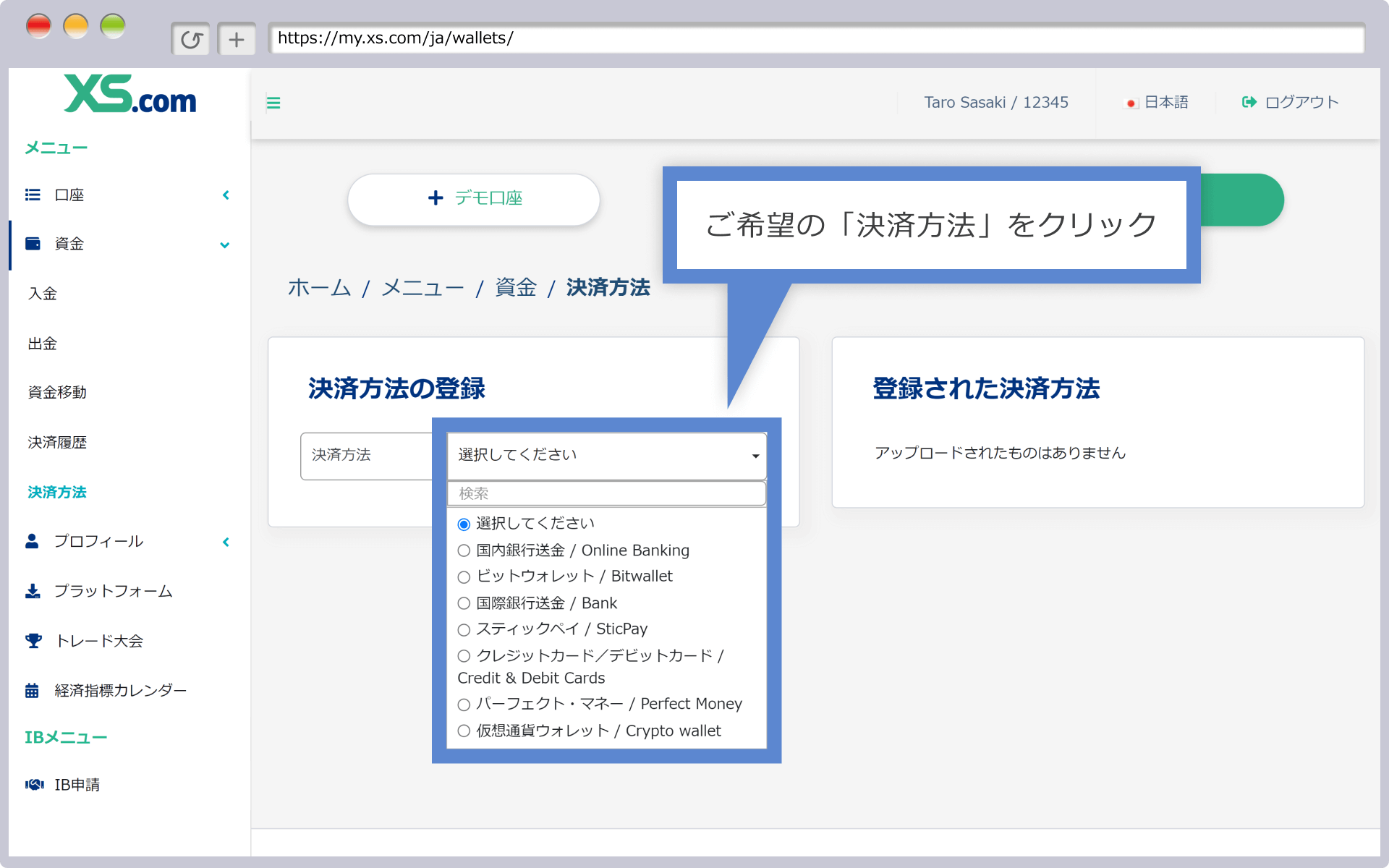Select 決済方法 in the sidebar
The width and height of the screenshot is (1389, 868).
pos(57,492)
